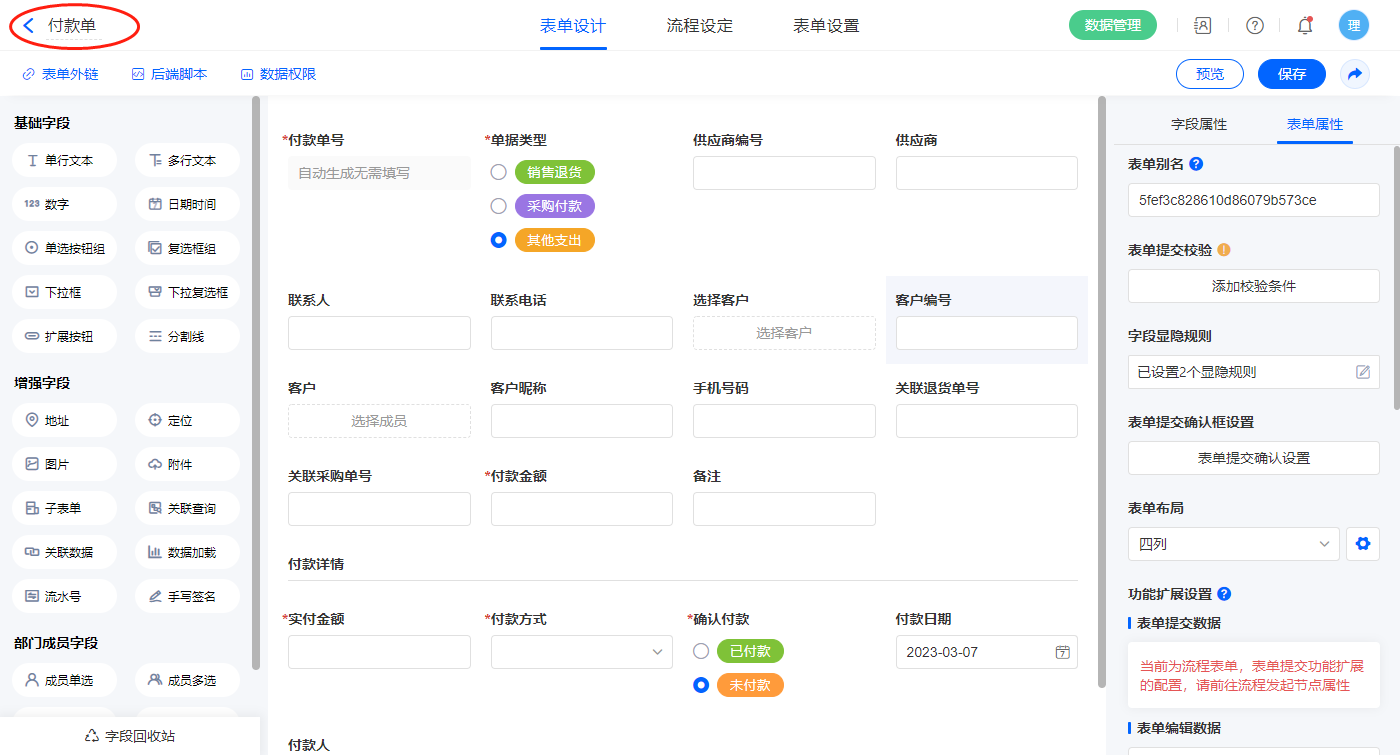The height and width of the screenshot is (755, 1400).
Task: Add the 下拉框 field from basic fields
Action: (x=65, y=292)
